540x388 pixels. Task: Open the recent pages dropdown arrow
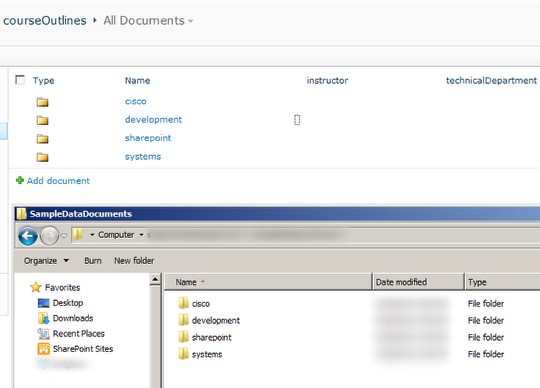click(64, 236)
